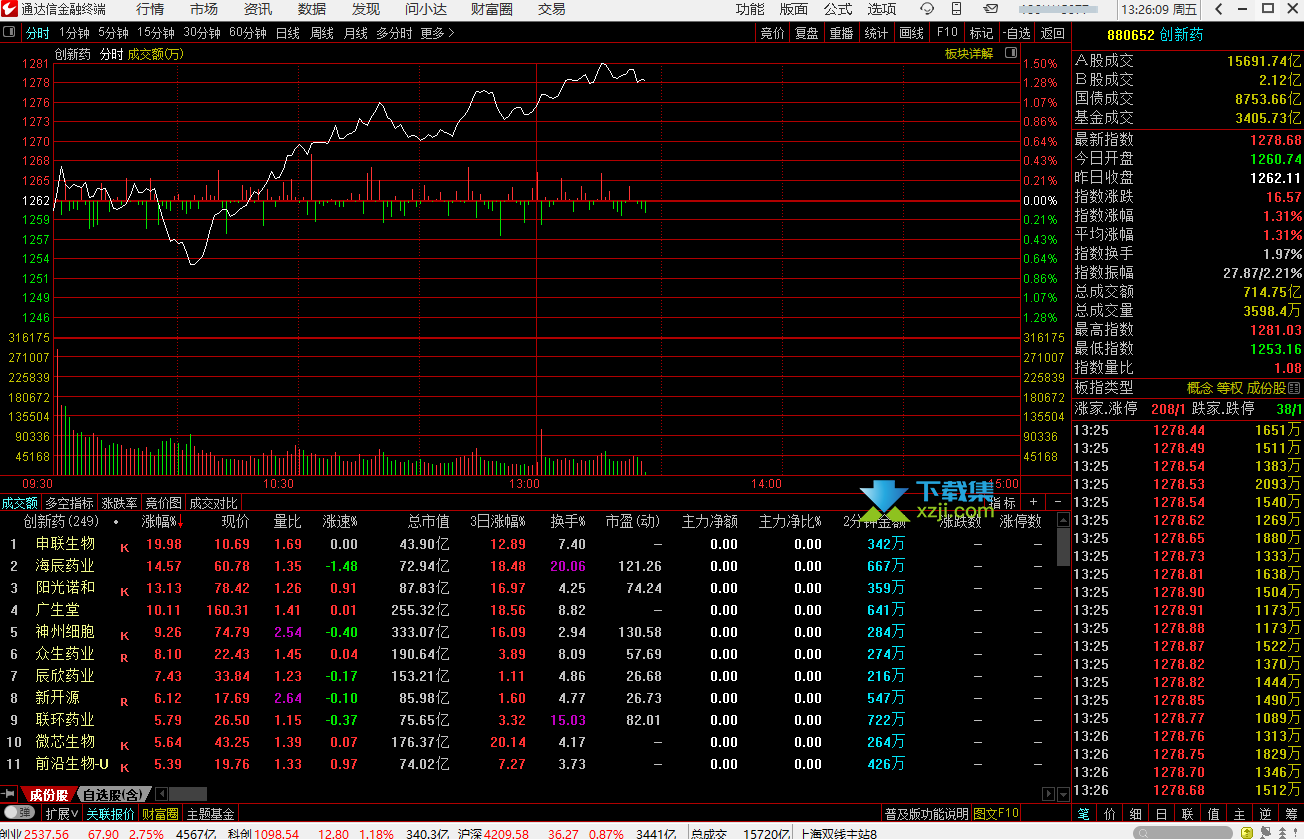Click 图文F10 at bottom bar
Screen dimensions: 1304x839
[996, 814]
